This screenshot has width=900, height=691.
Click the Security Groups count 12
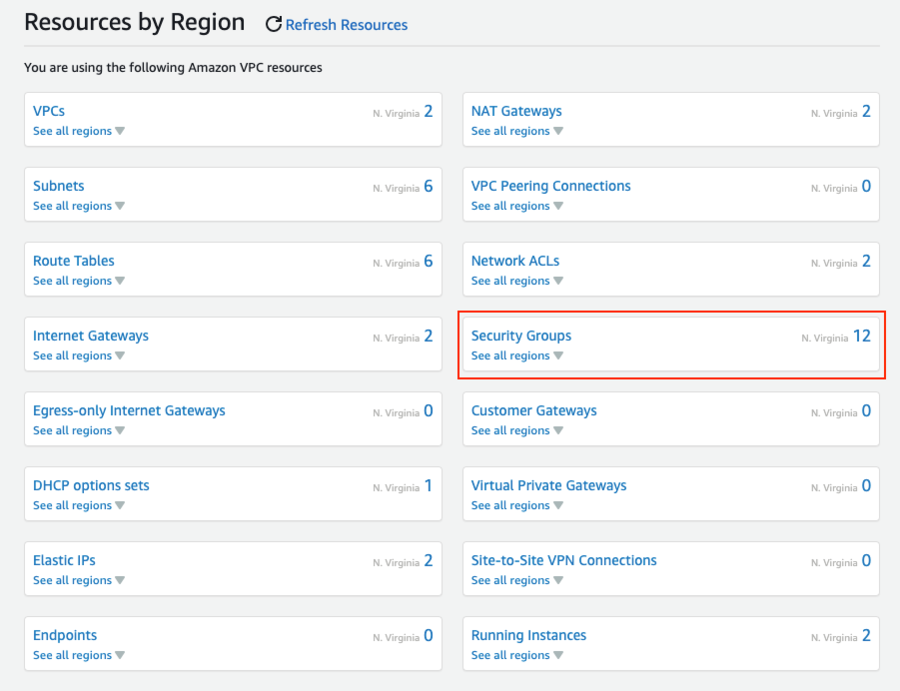point(862,336)
